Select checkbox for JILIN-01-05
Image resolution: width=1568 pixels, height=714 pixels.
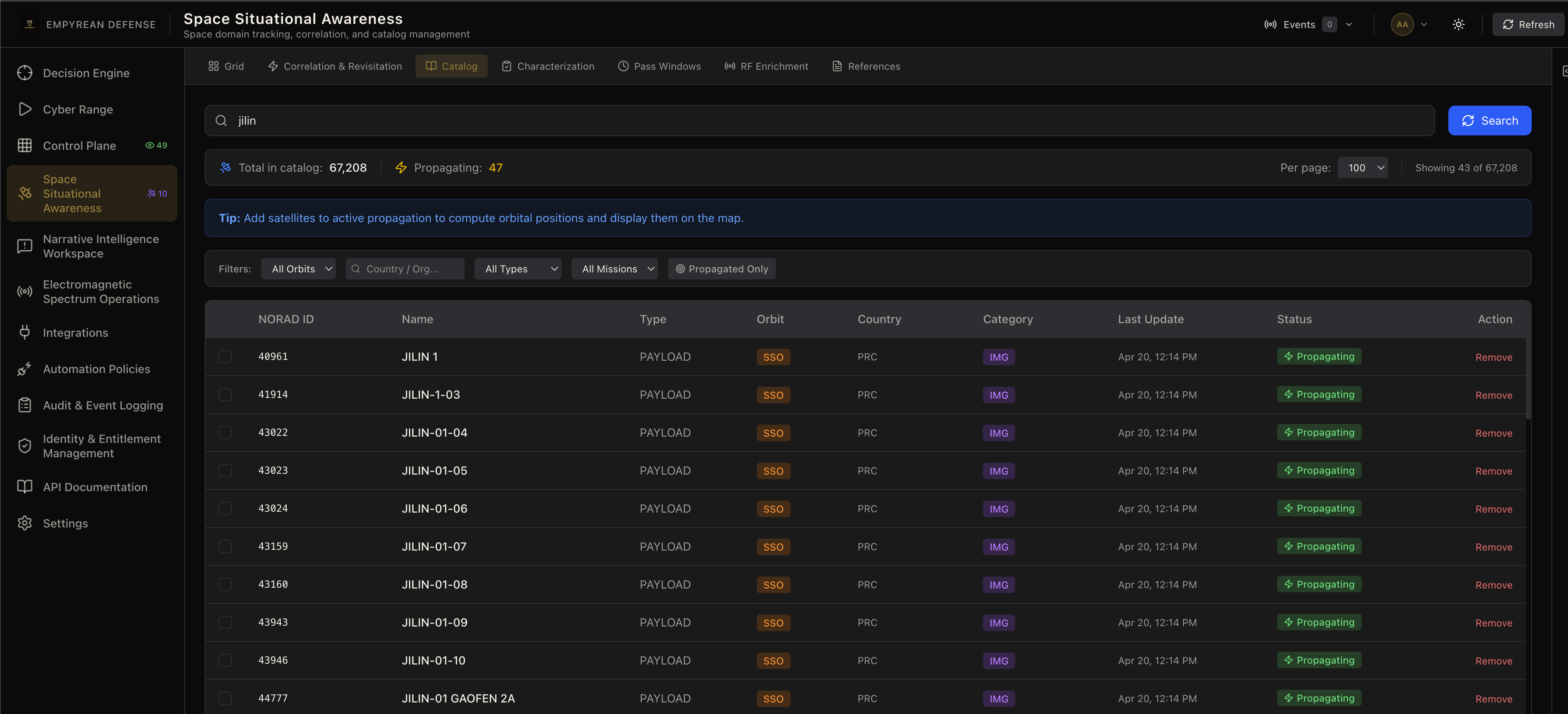pos(225,470)
